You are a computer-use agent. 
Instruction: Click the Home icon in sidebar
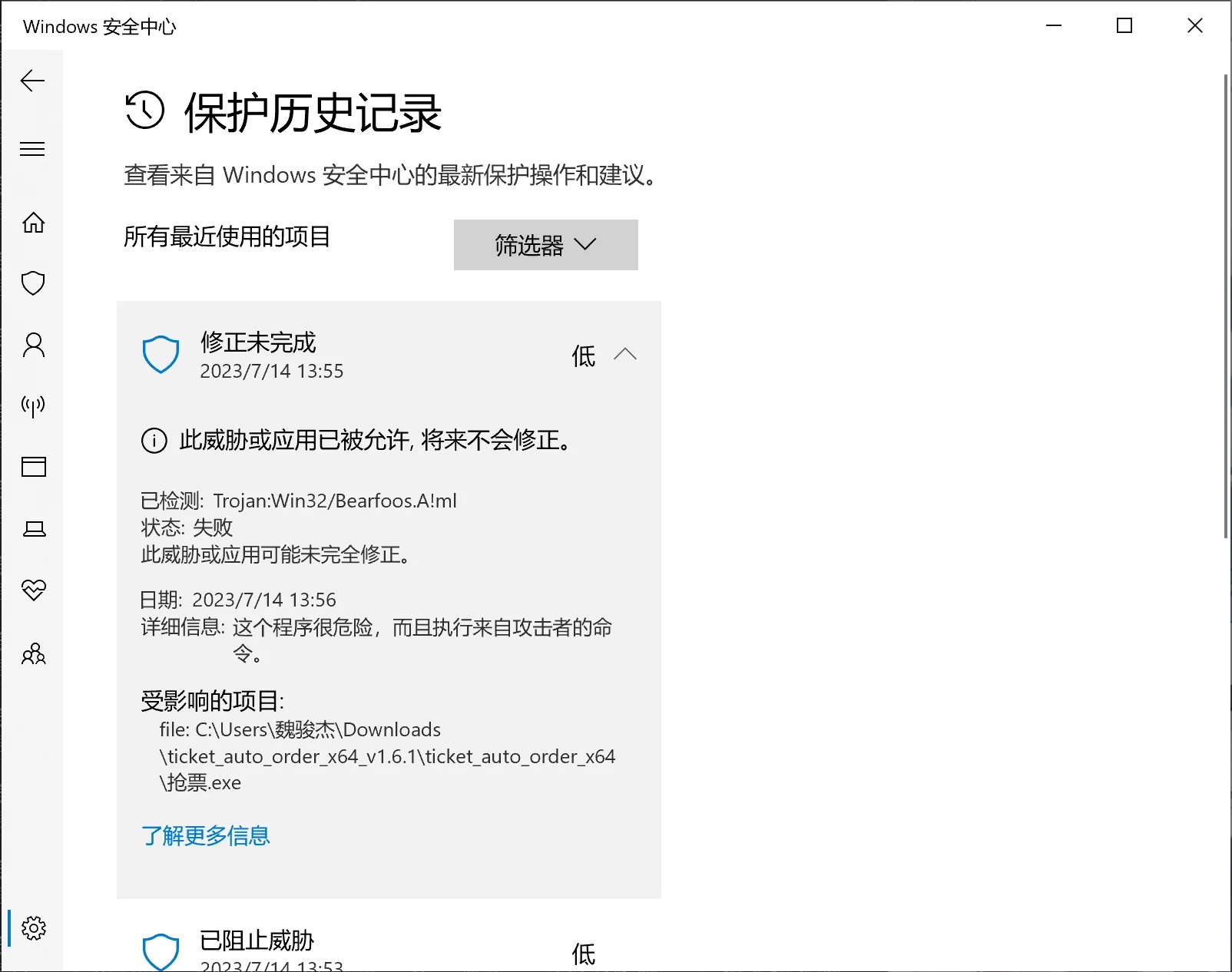[x=33, y=223]
